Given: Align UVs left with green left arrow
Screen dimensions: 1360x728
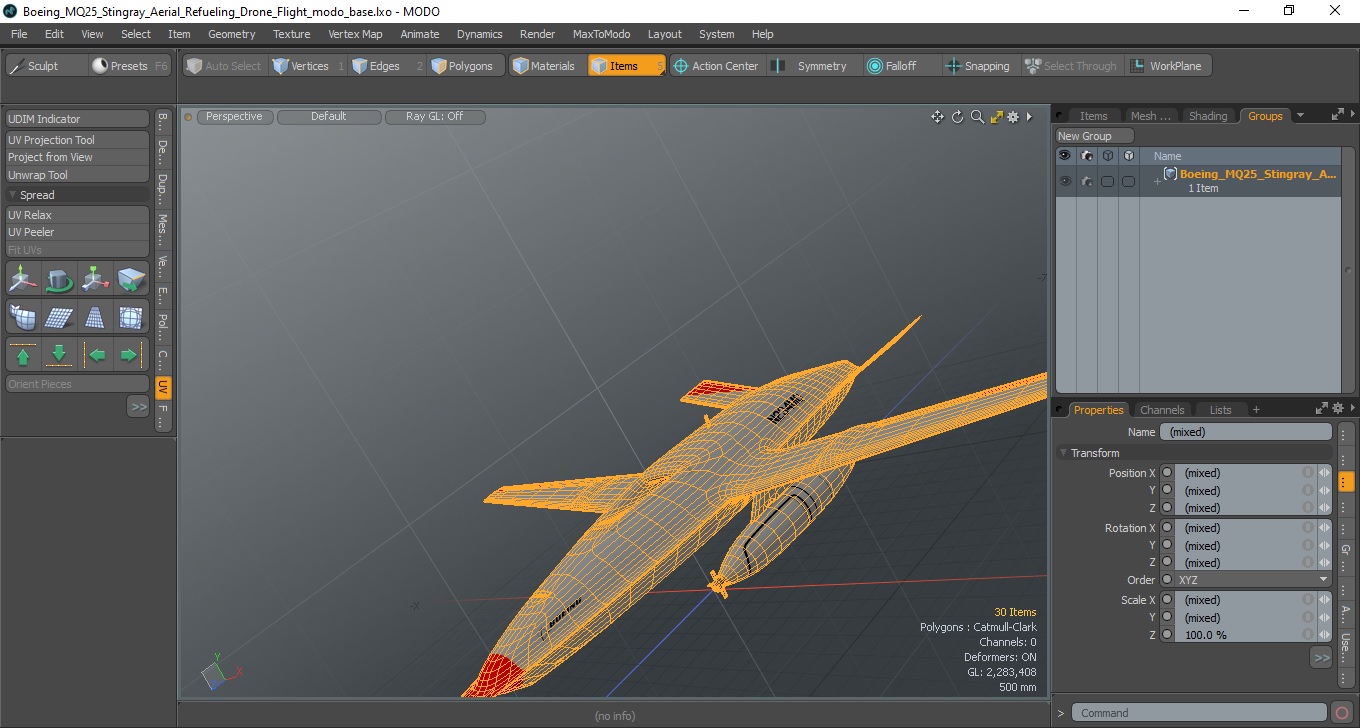Looking at the screenshot, I should pyautogui.click(x=95, y=354).
